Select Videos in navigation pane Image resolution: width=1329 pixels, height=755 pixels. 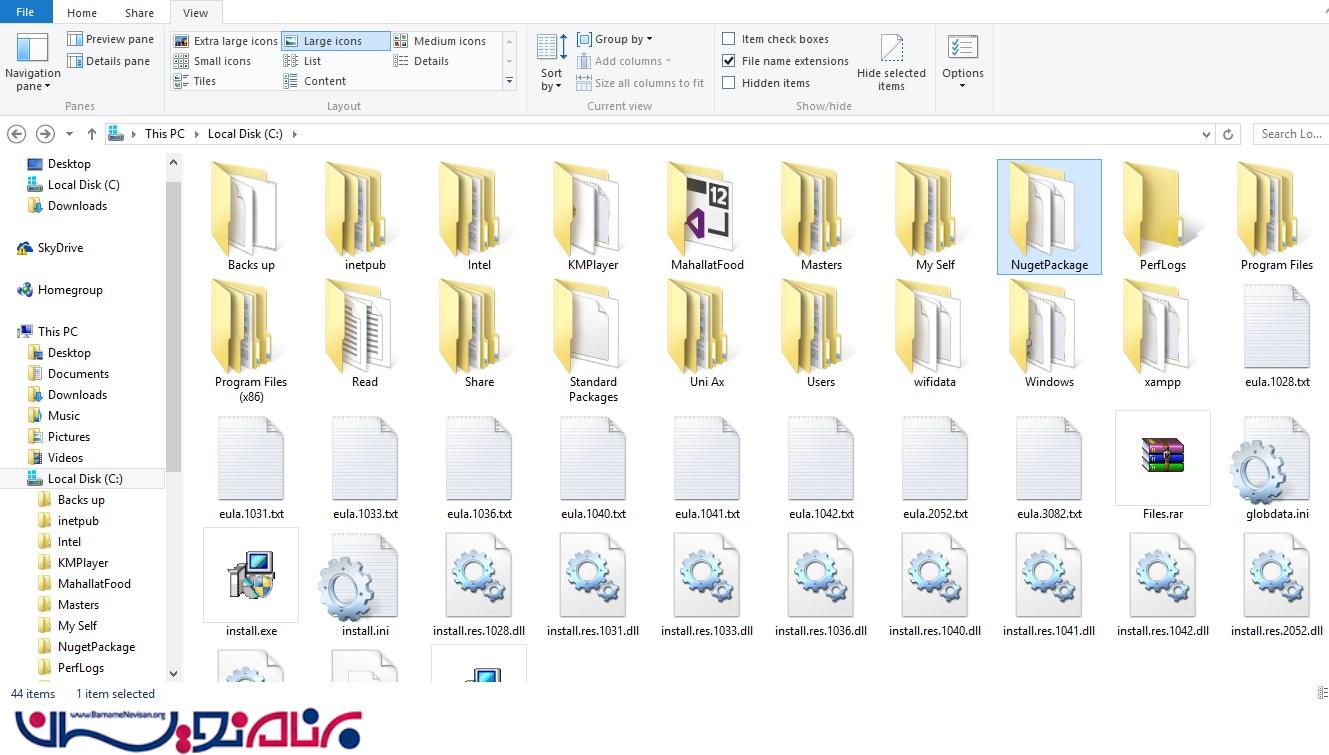65,458
